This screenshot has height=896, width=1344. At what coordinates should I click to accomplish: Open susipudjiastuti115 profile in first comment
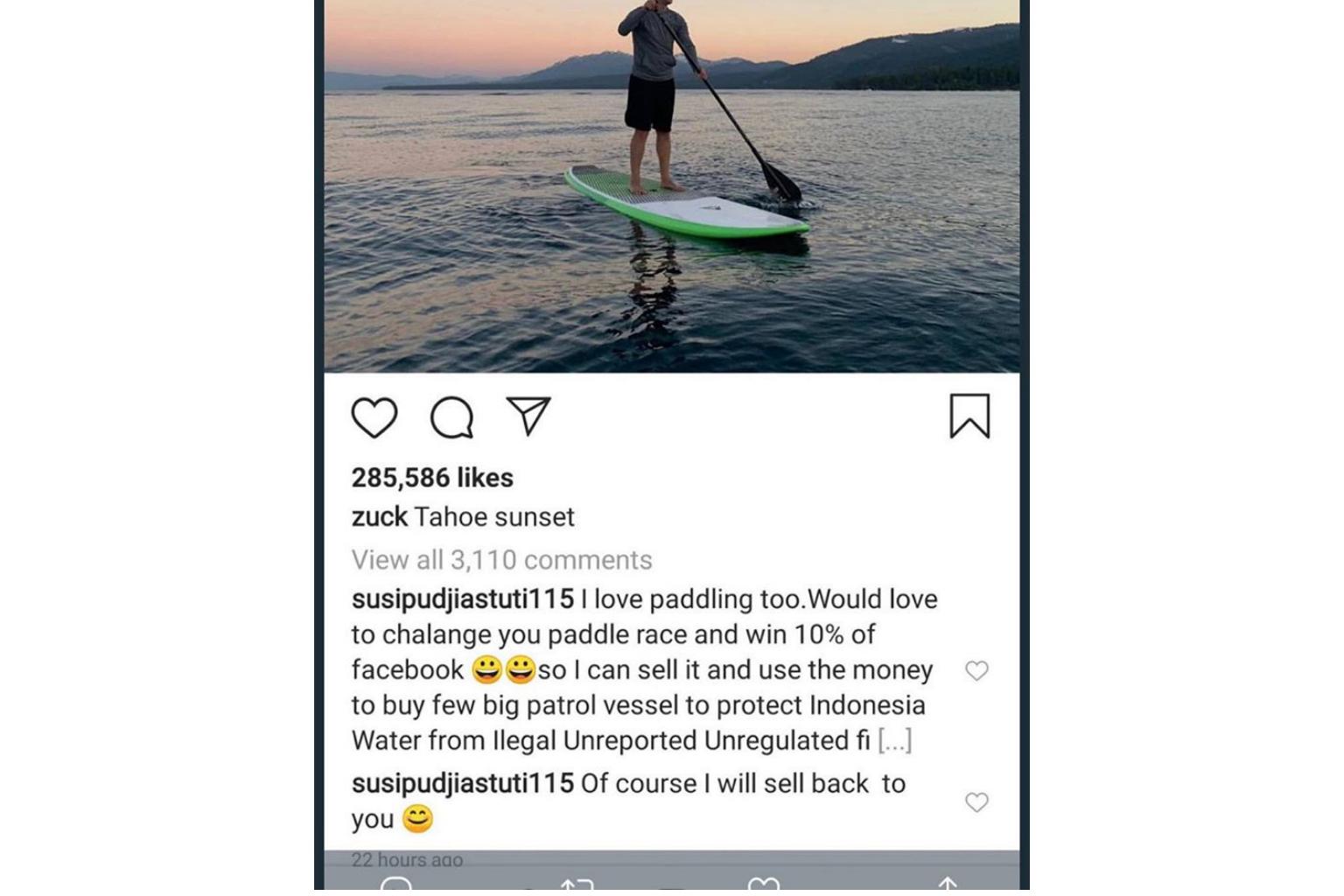point(462,599)
